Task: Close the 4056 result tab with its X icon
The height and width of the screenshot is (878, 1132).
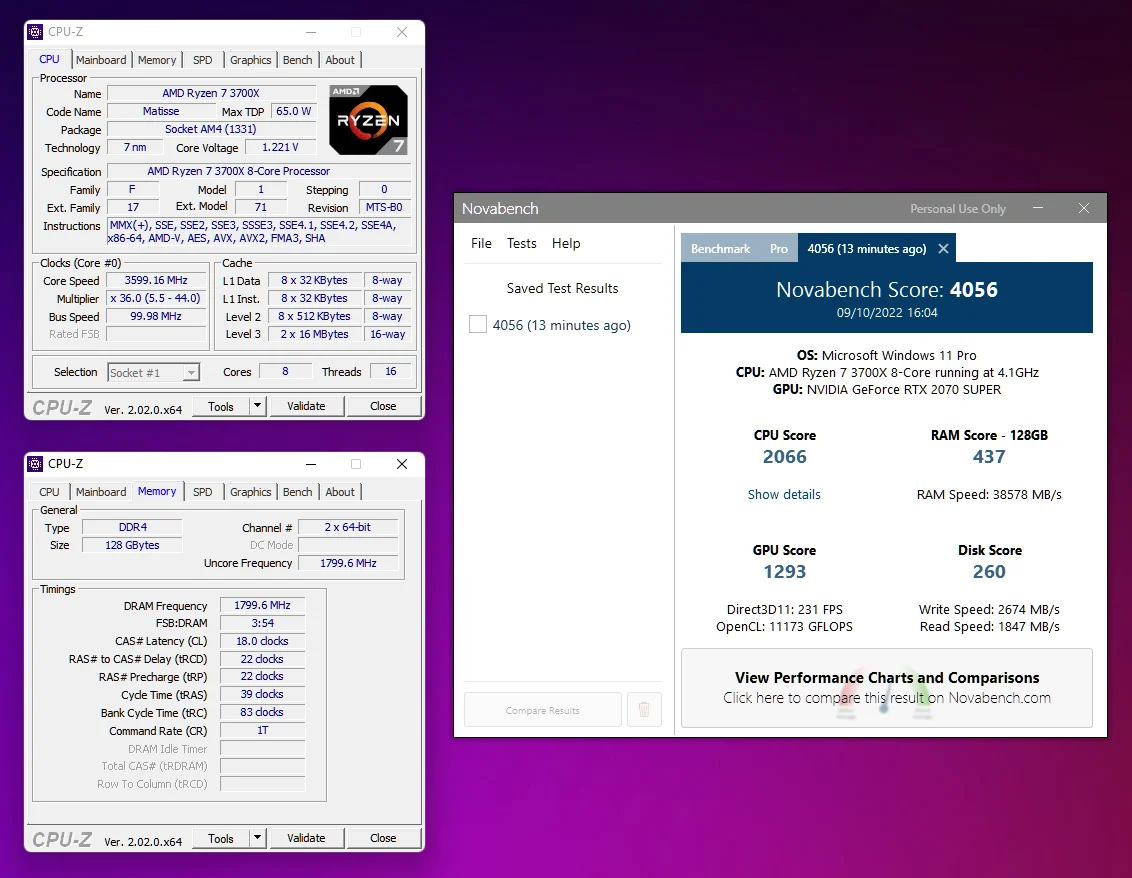Action: coord(943,248)
